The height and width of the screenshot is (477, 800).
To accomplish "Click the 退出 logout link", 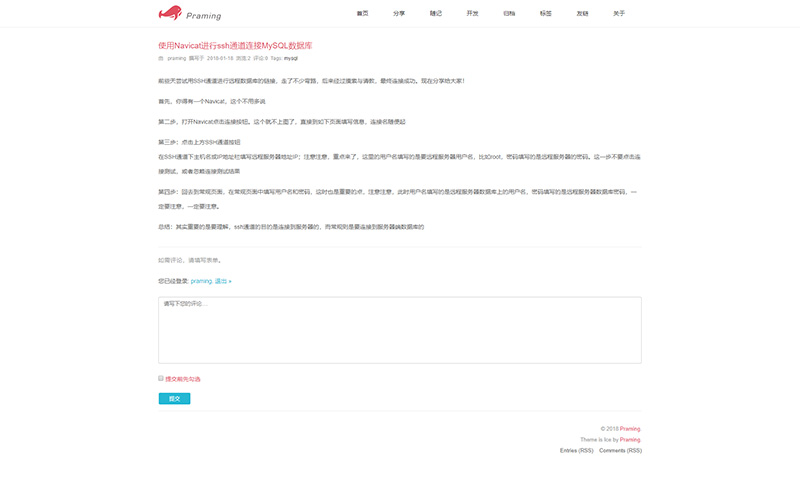I will [x=222, y=281].
